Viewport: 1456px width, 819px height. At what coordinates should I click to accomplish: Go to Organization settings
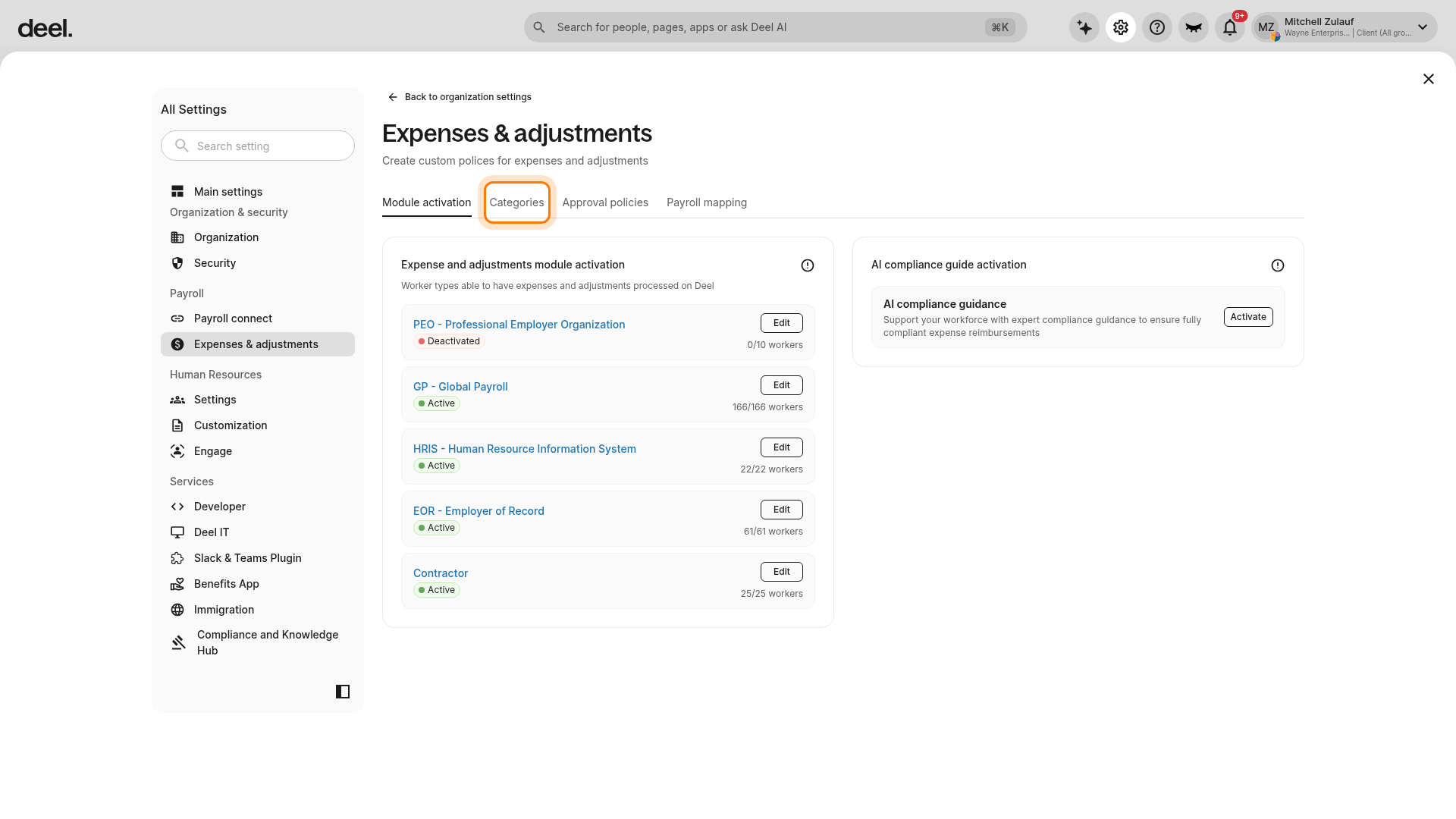[258, 237]
